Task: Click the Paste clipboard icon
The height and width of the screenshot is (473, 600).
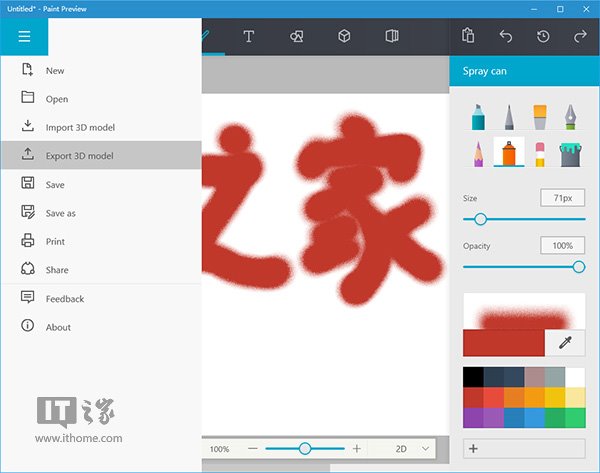Action: [468, 37]
